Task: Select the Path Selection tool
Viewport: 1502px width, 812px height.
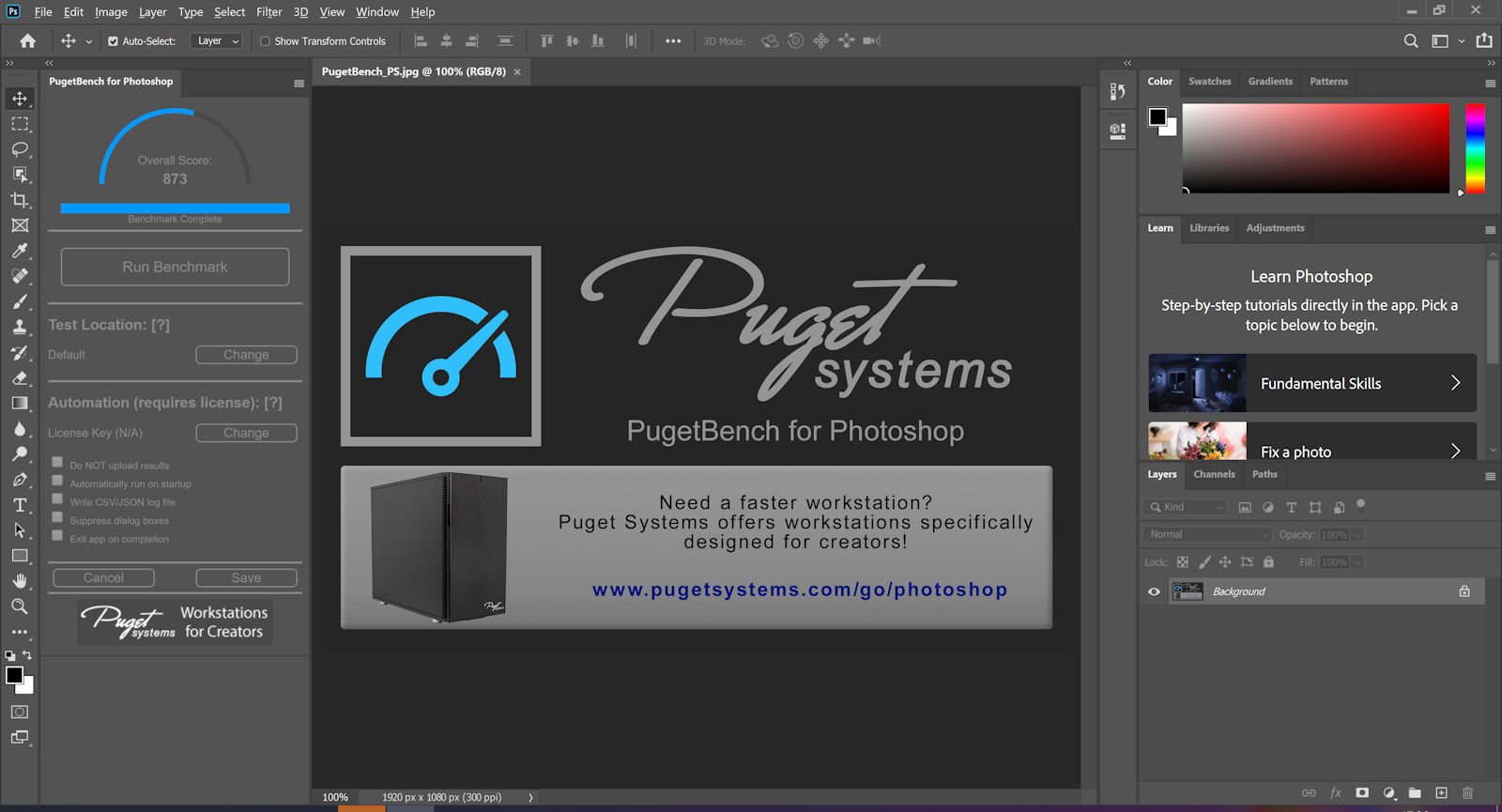Action: tap(20, 530)
